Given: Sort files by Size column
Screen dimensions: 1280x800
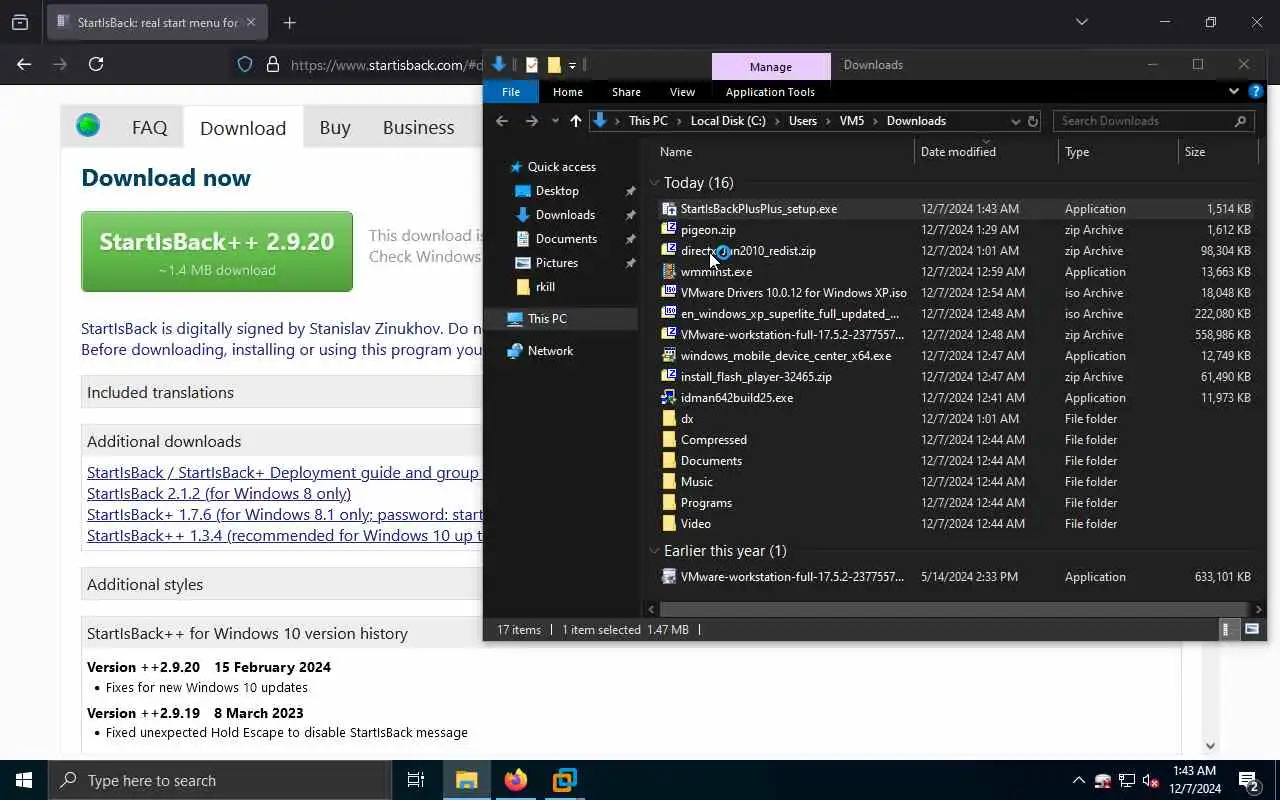Looking at the screenshot, I should point(1195,152).
